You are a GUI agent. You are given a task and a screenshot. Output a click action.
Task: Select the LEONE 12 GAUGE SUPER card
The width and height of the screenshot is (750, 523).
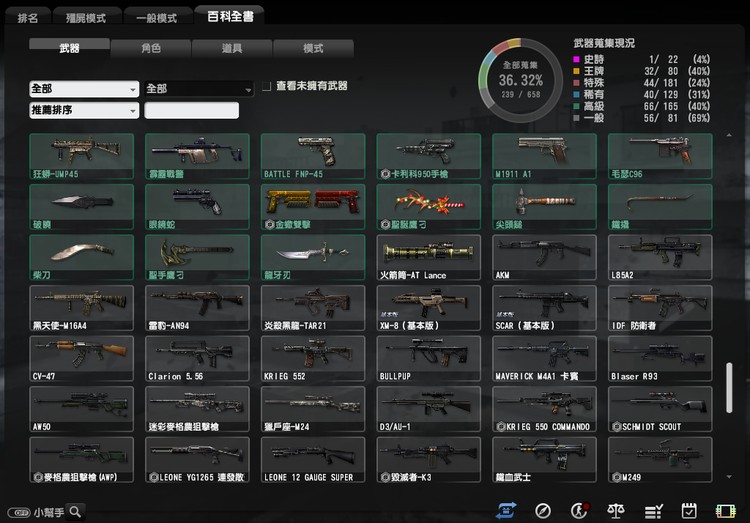click(313, 459)
